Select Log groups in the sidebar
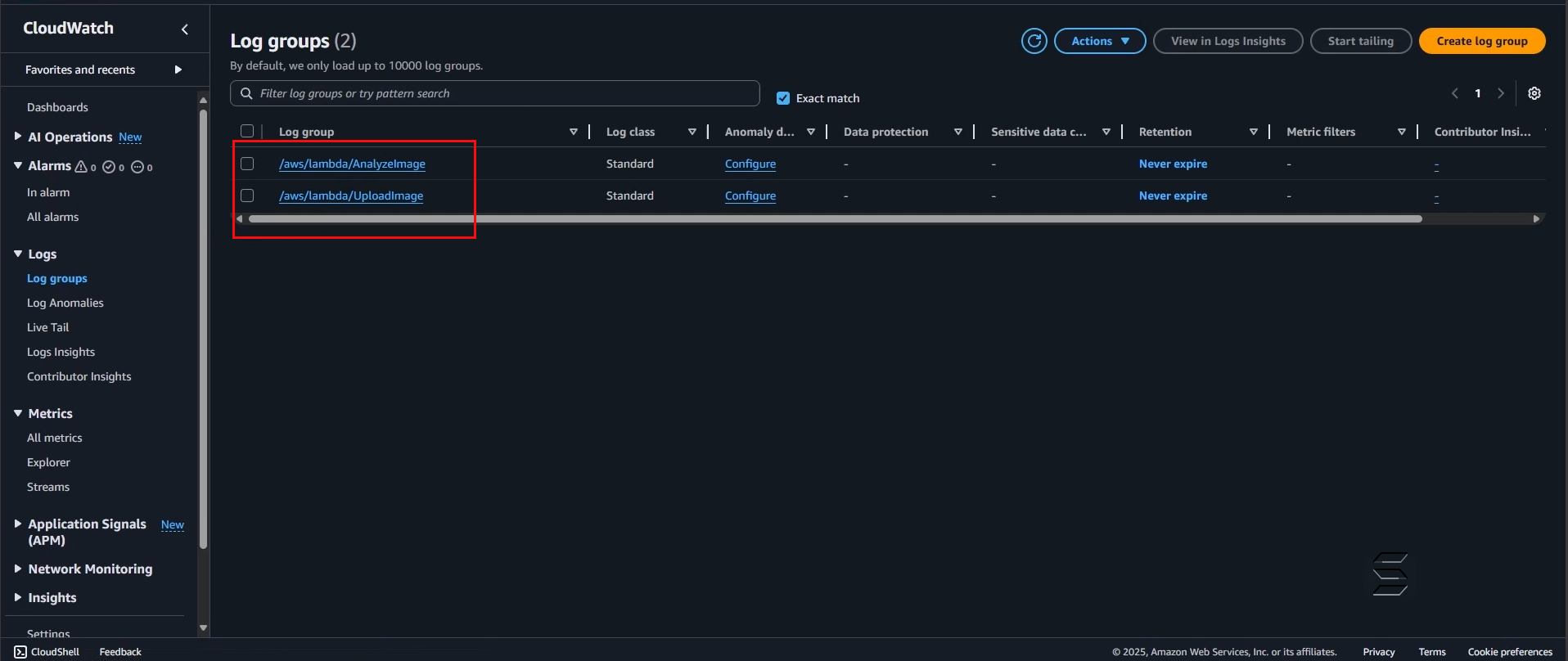This screenshot has width=1568, height=661. 57,278
